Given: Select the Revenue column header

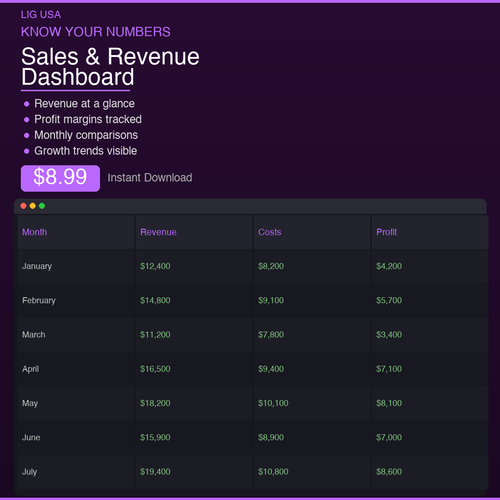Looking at the screenshot, I should pos(158,232).
